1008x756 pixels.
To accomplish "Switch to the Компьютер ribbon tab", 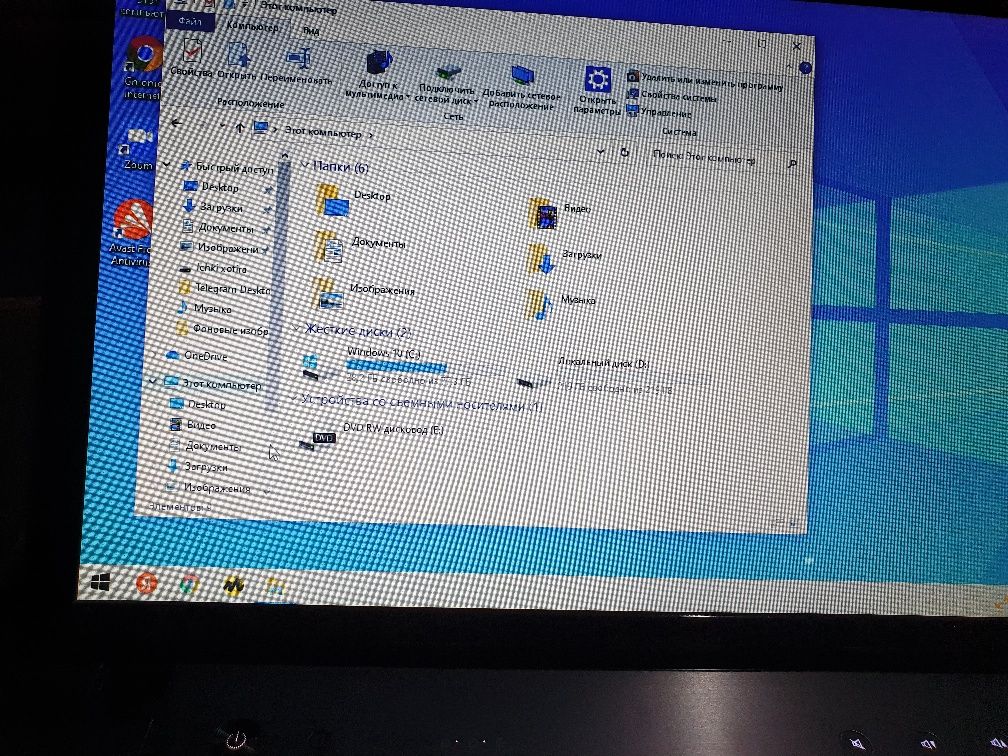I will [253, 26].
